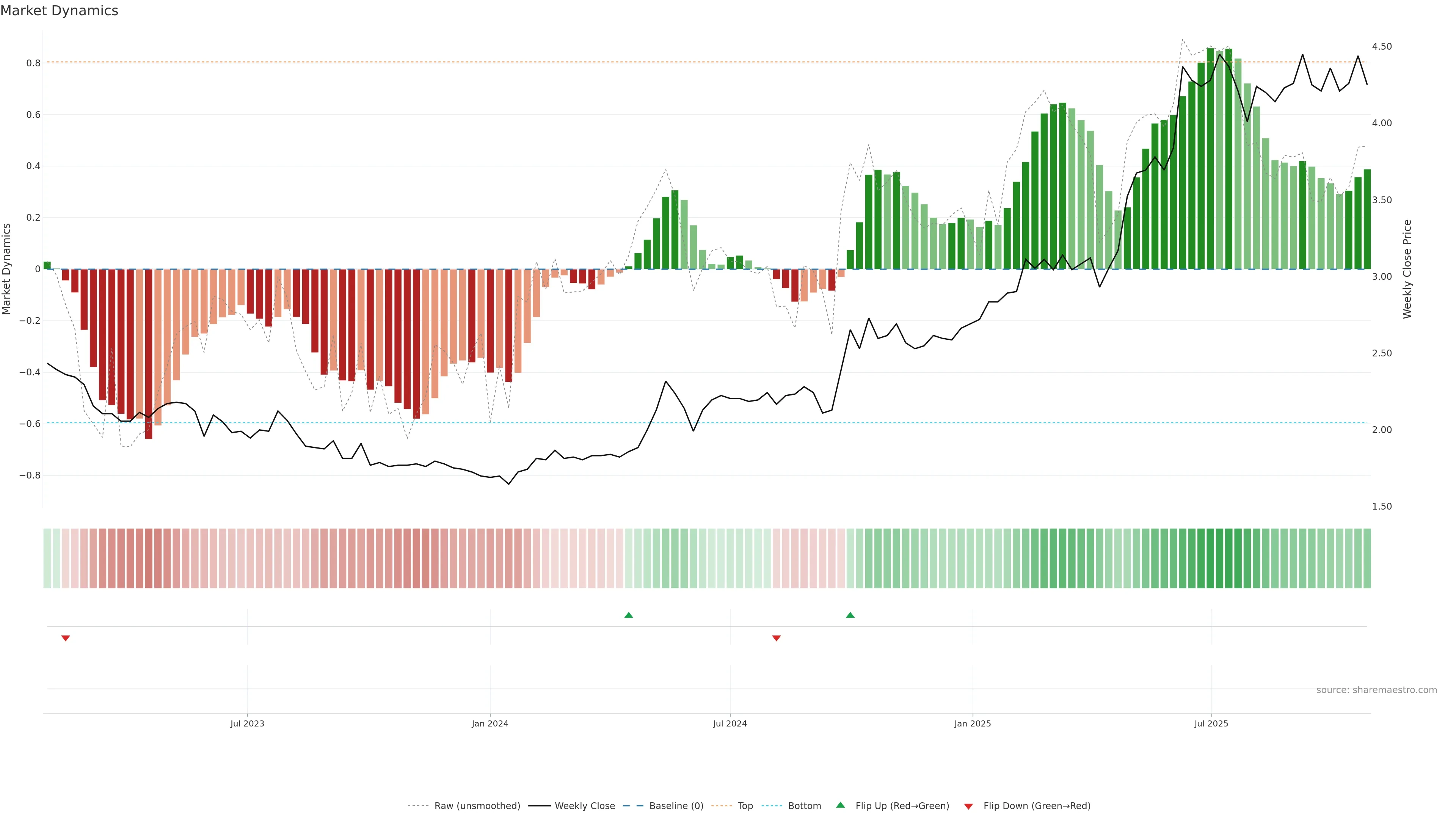This screenshot has height=819, width=1456.
Task: Click the Market Dynamics chart title
Action: click(x=60, y=11)
